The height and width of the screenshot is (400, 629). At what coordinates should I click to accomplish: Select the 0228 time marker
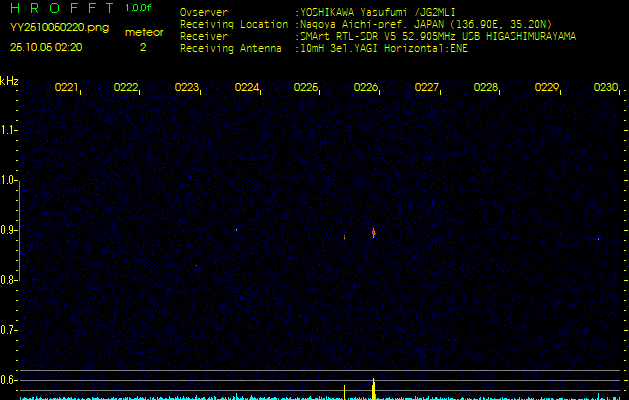[486, 88]
